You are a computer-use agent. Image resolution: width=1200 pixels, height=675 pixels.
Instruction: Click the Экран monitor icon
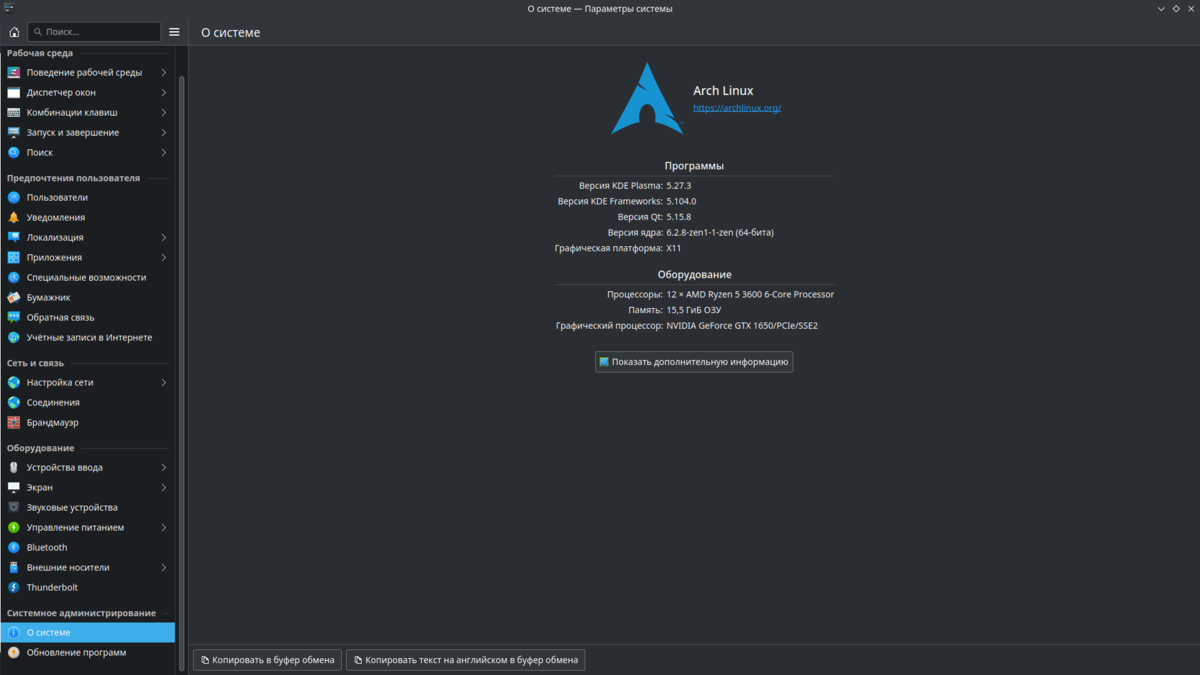14,487
